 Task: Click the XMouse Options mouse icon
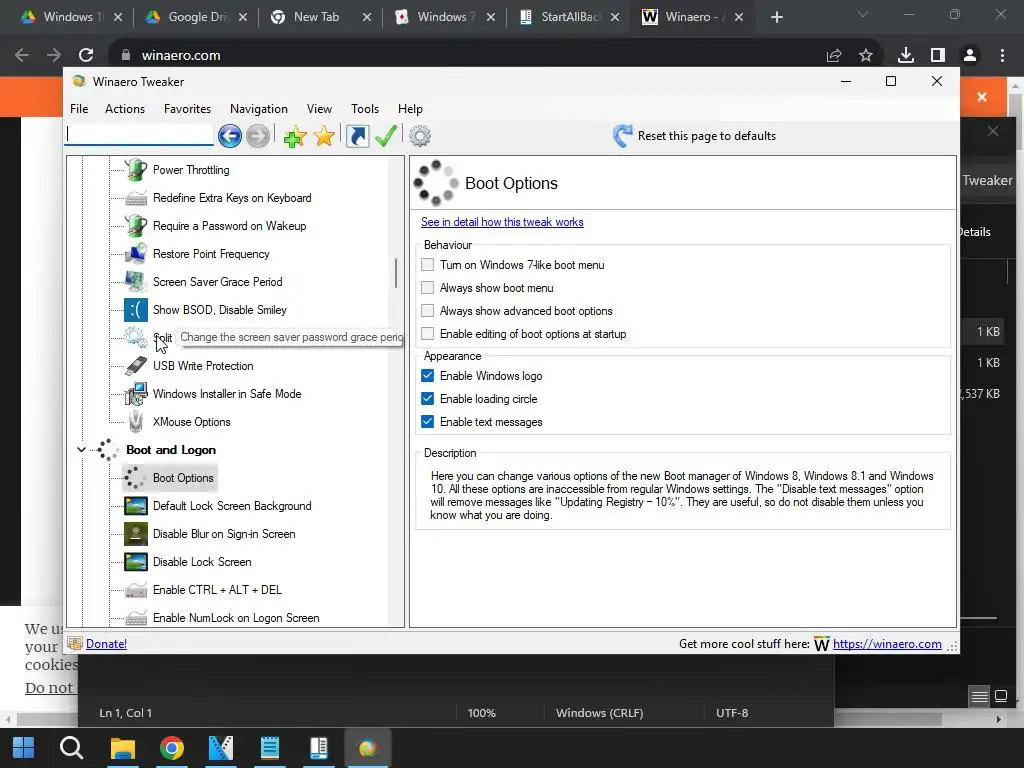click(136, 422)
